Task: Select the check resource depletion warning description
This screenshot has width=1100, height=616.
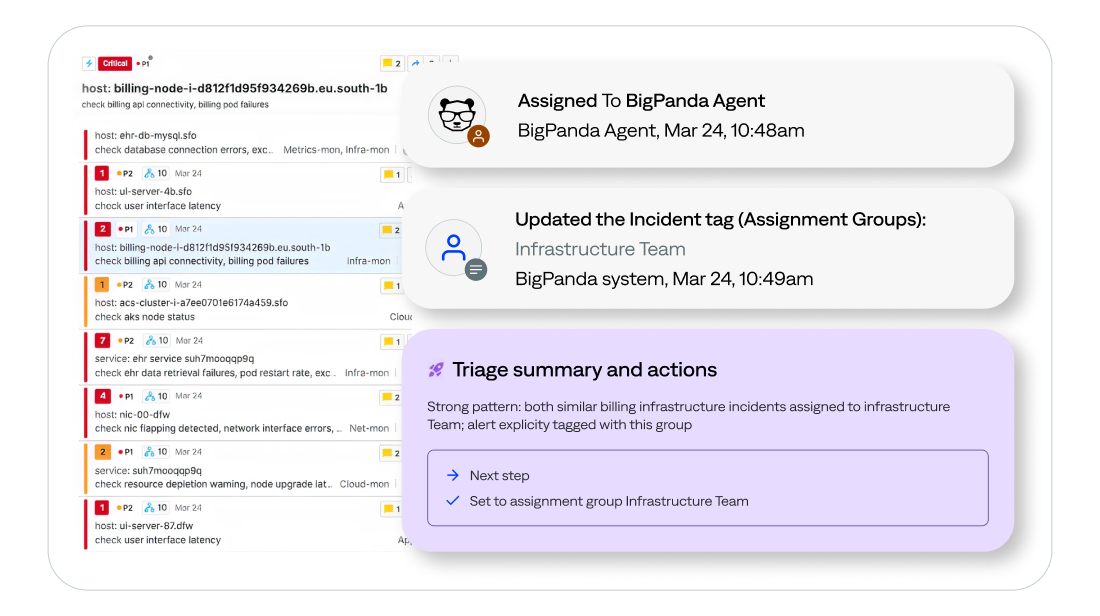Action: 213,484
